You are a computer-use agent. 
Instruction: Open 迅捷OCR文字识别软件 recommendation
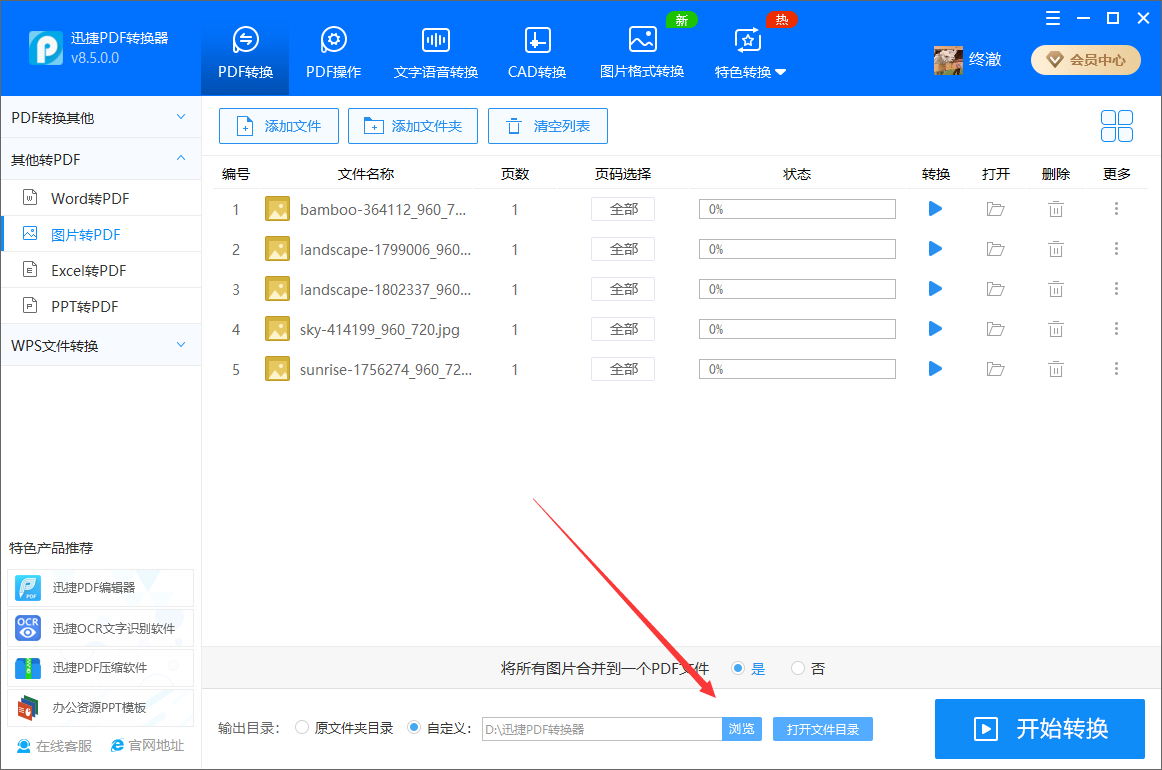[100, 628]
